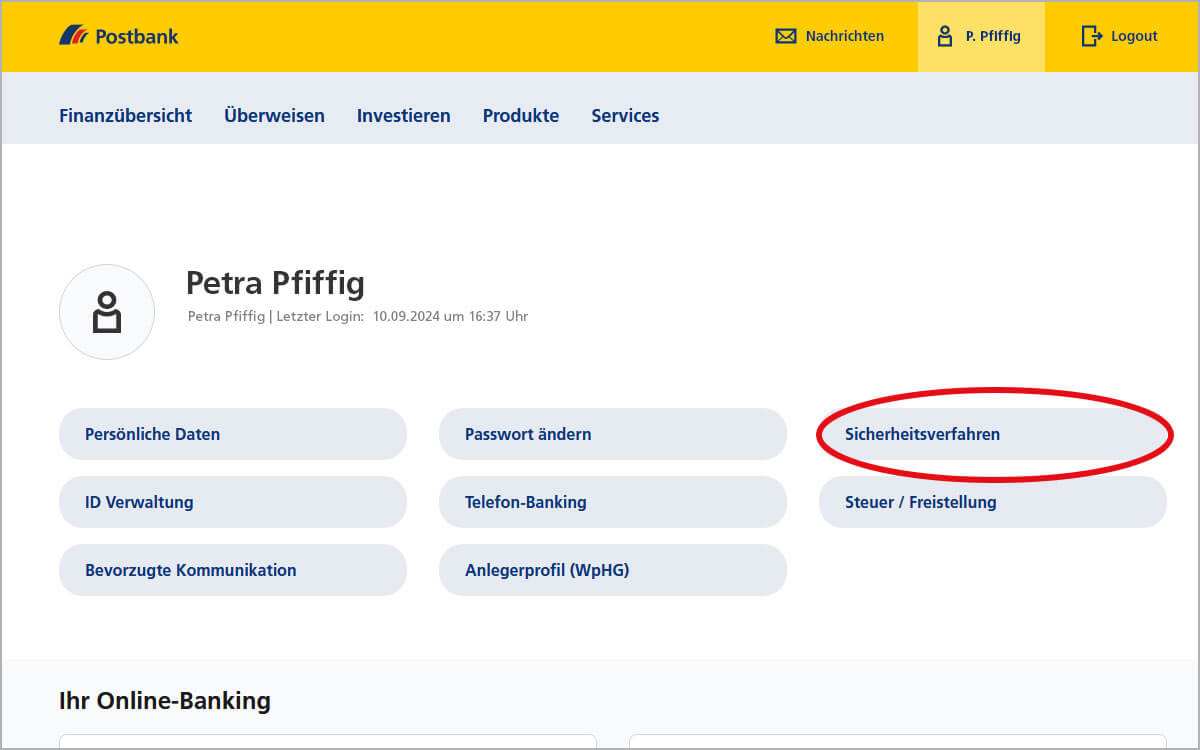Viewport: 1200px width, 750px height.
Task: Open the circled Sicherheitsverfahren button
Action: 992,434
